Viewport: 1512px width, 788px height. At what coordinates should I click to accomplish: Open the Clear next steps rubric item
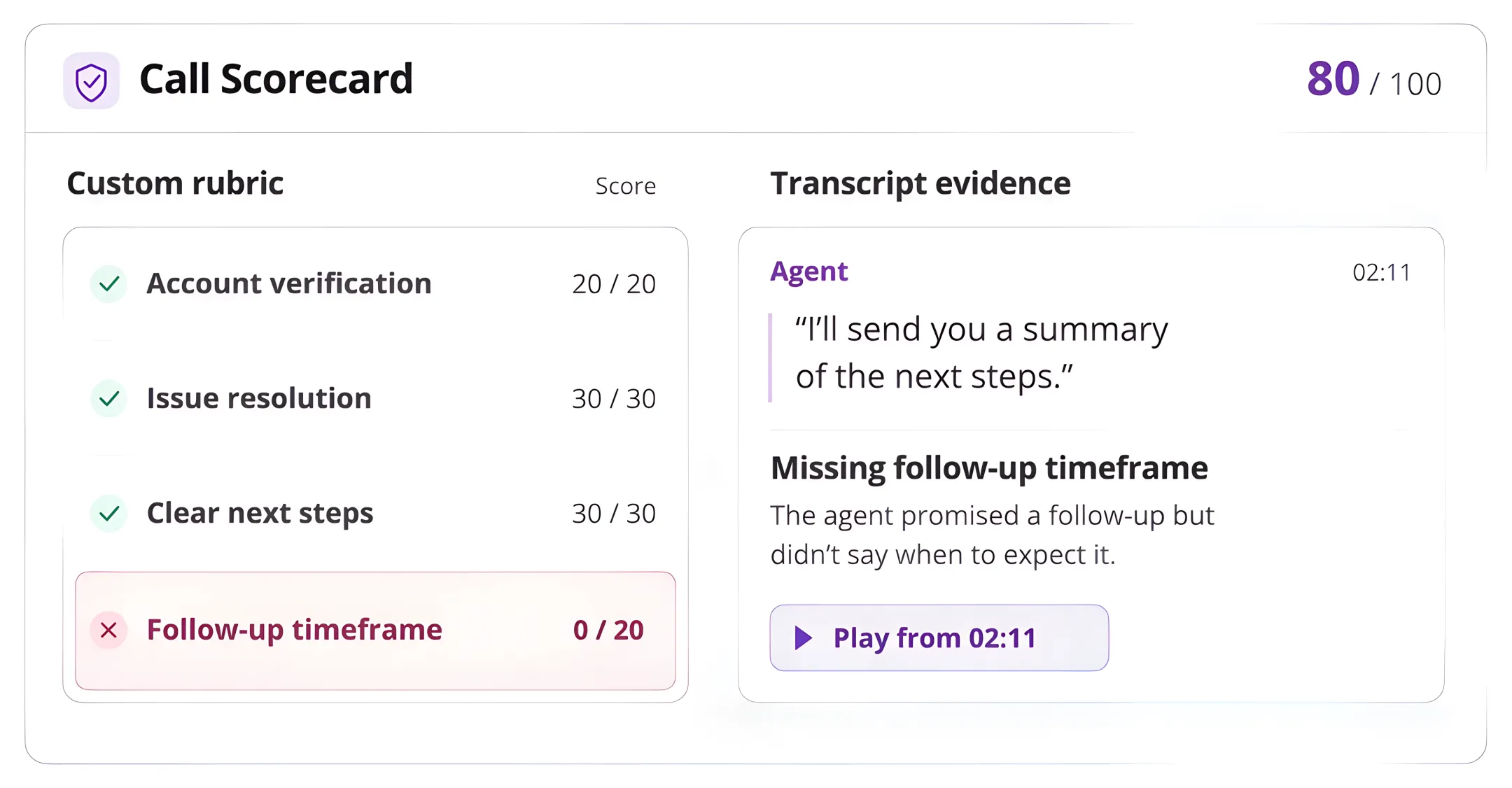[x=375, y=514]
